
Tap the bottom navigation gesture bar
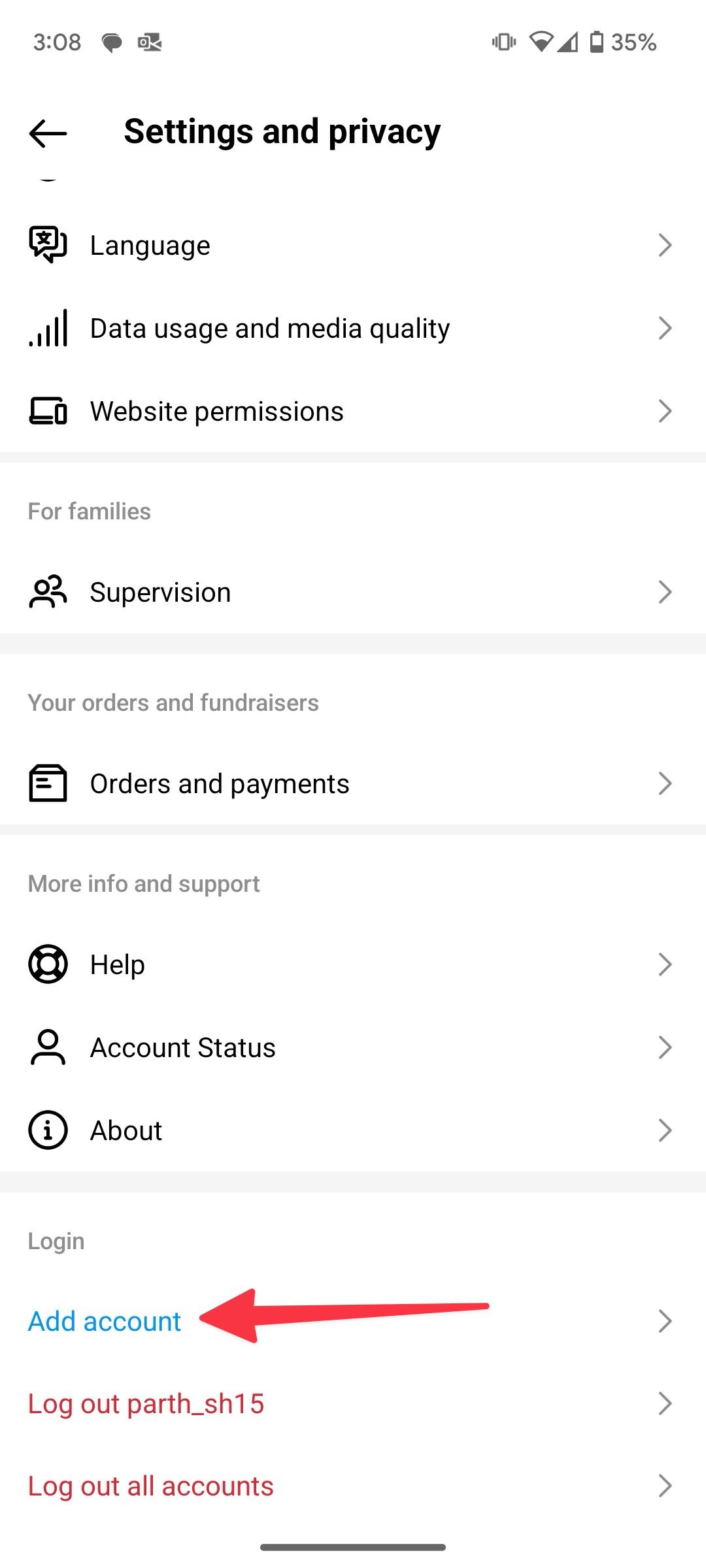(x=353, y=1547)
